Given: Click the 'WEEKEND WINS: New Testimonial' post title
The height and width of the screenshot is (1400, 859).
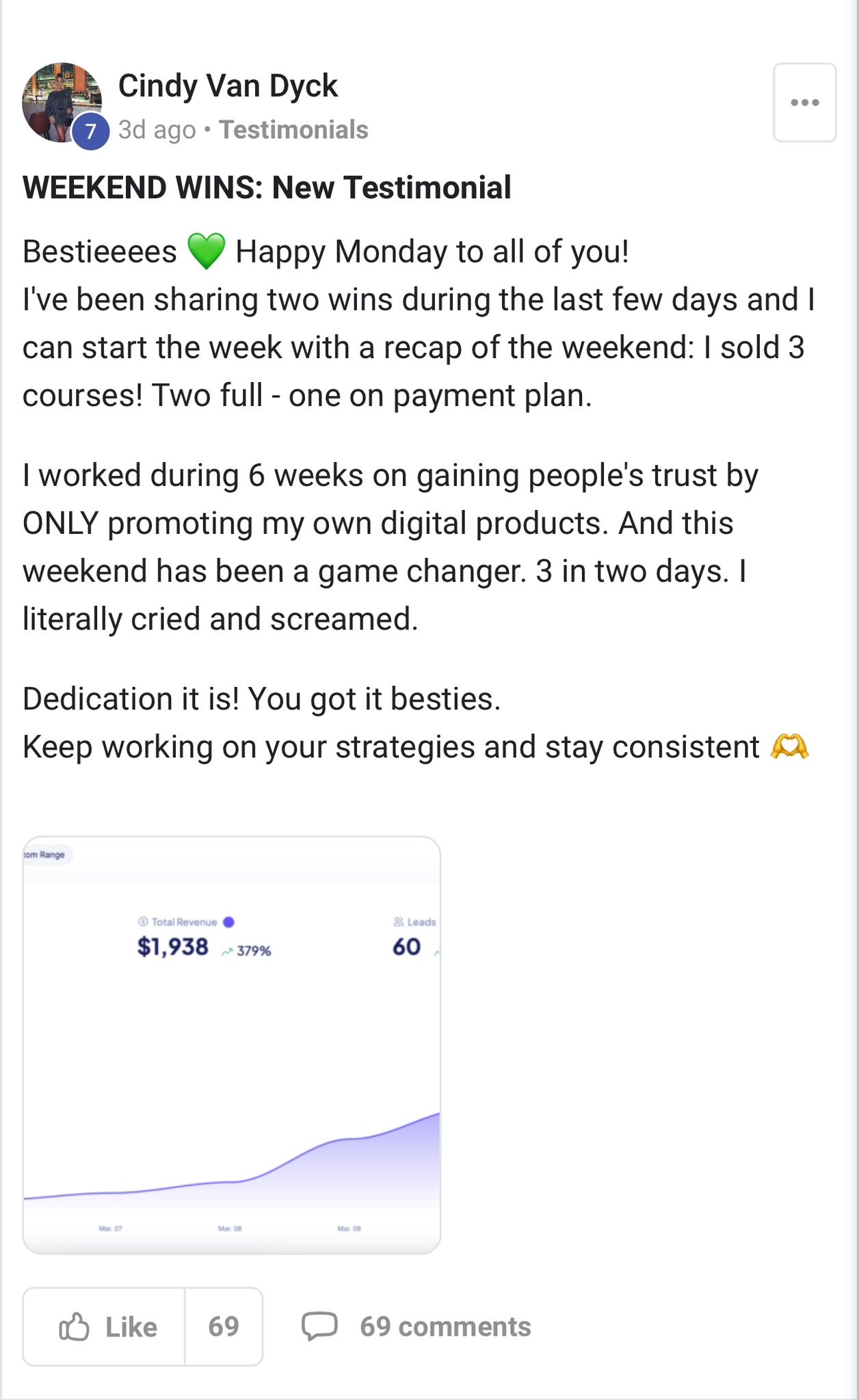Looking at the screenshot, I should click(267, 187).
